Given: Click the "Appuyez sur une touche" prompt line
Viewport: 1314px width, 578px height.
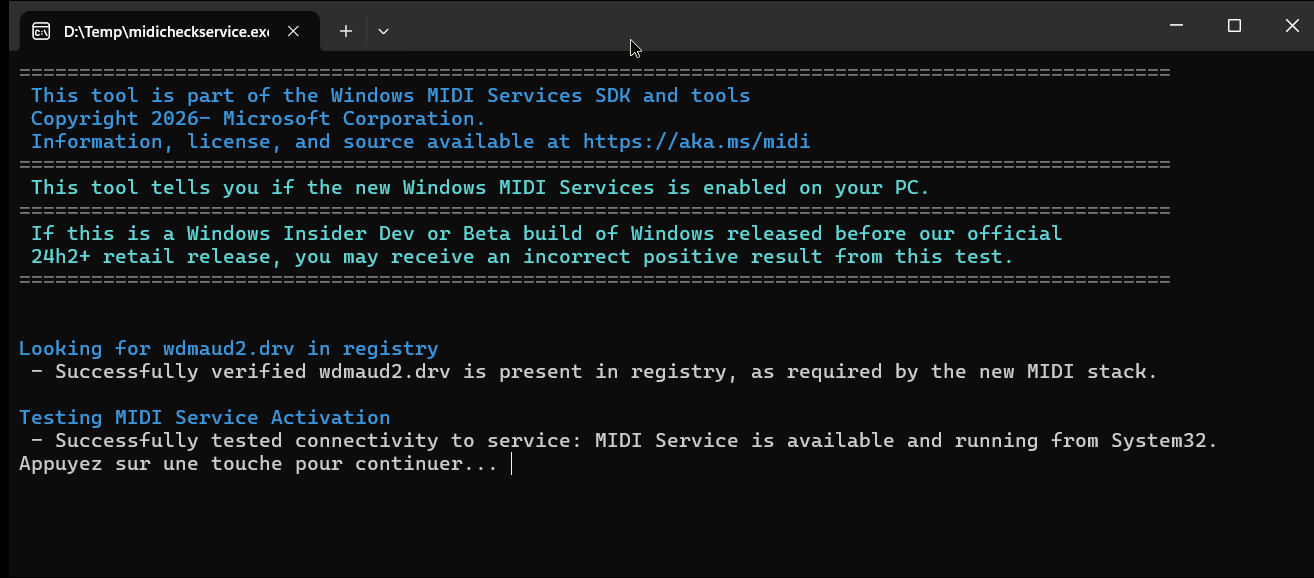Looking at the screenshot, I should (x=258, y=464).
